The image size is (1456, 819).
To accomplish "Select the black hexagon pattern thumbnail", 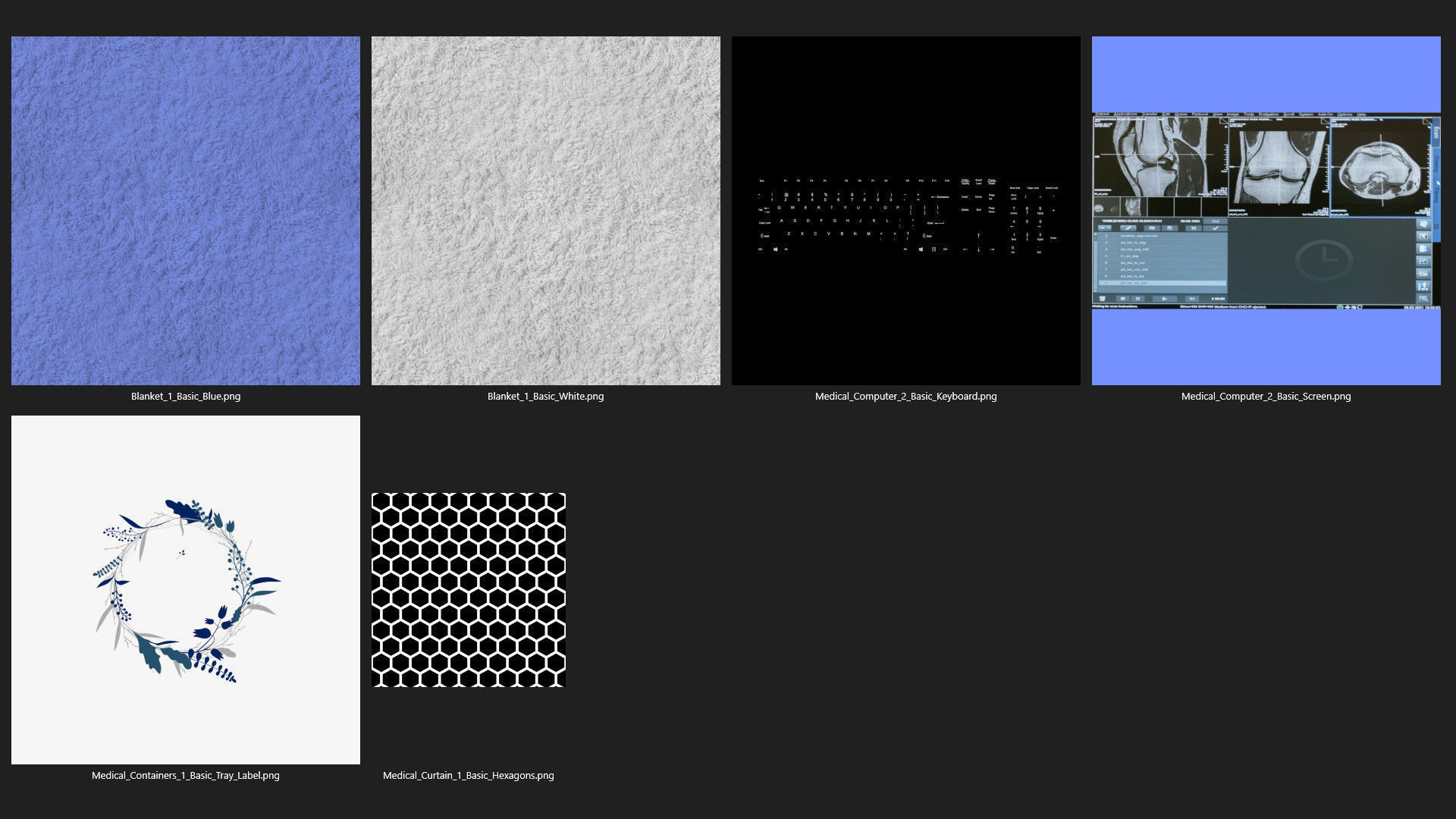I will pos(468,589).
